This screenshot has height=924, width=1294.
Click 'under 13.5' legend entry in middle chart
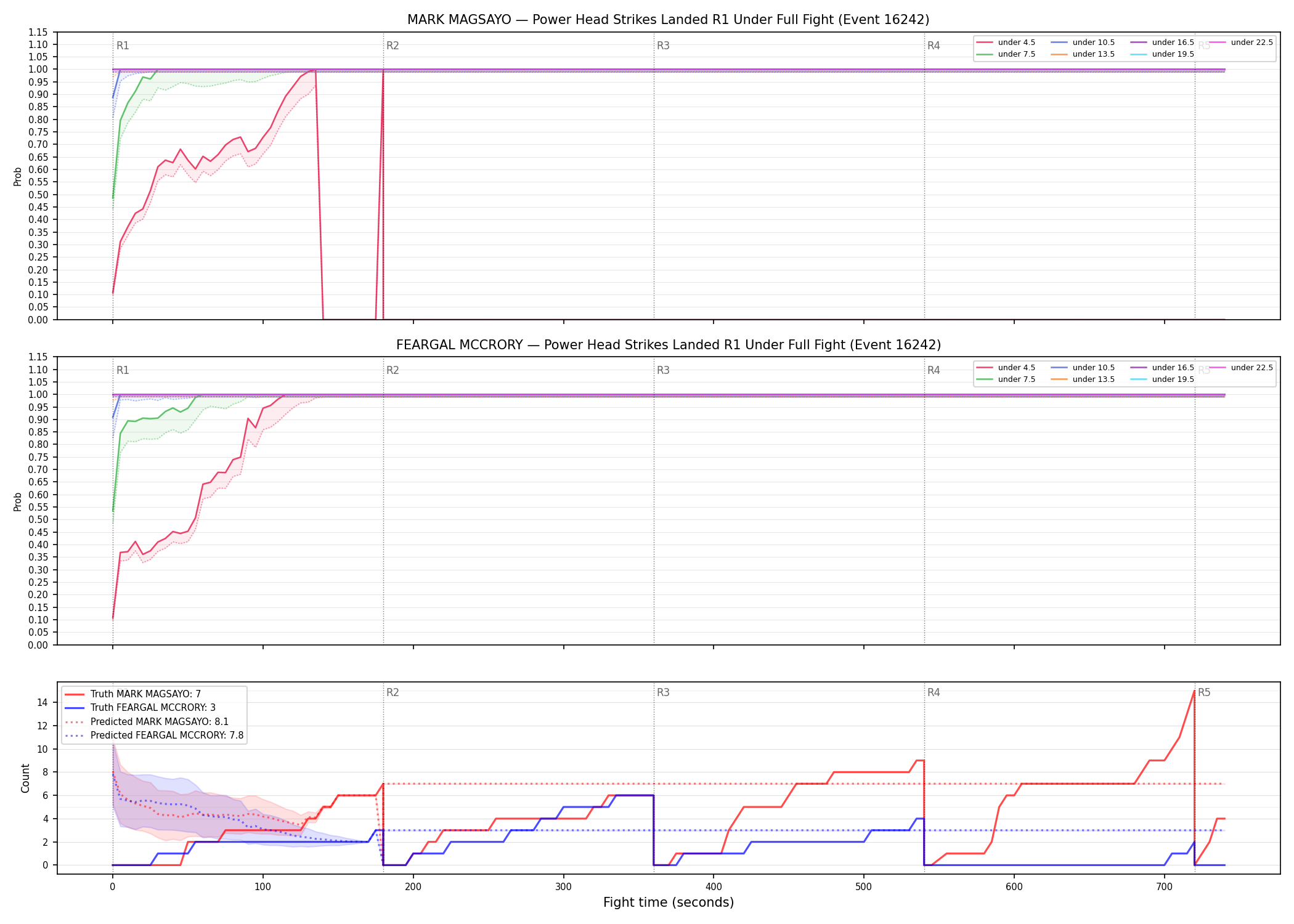pyautogui.click(x=1083, y=379)
